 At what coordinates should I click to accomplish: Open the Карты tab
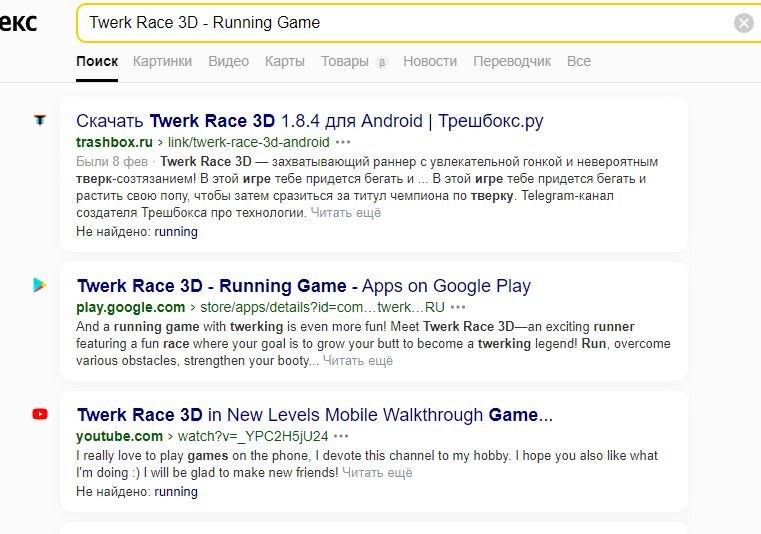tap(285, 61)
